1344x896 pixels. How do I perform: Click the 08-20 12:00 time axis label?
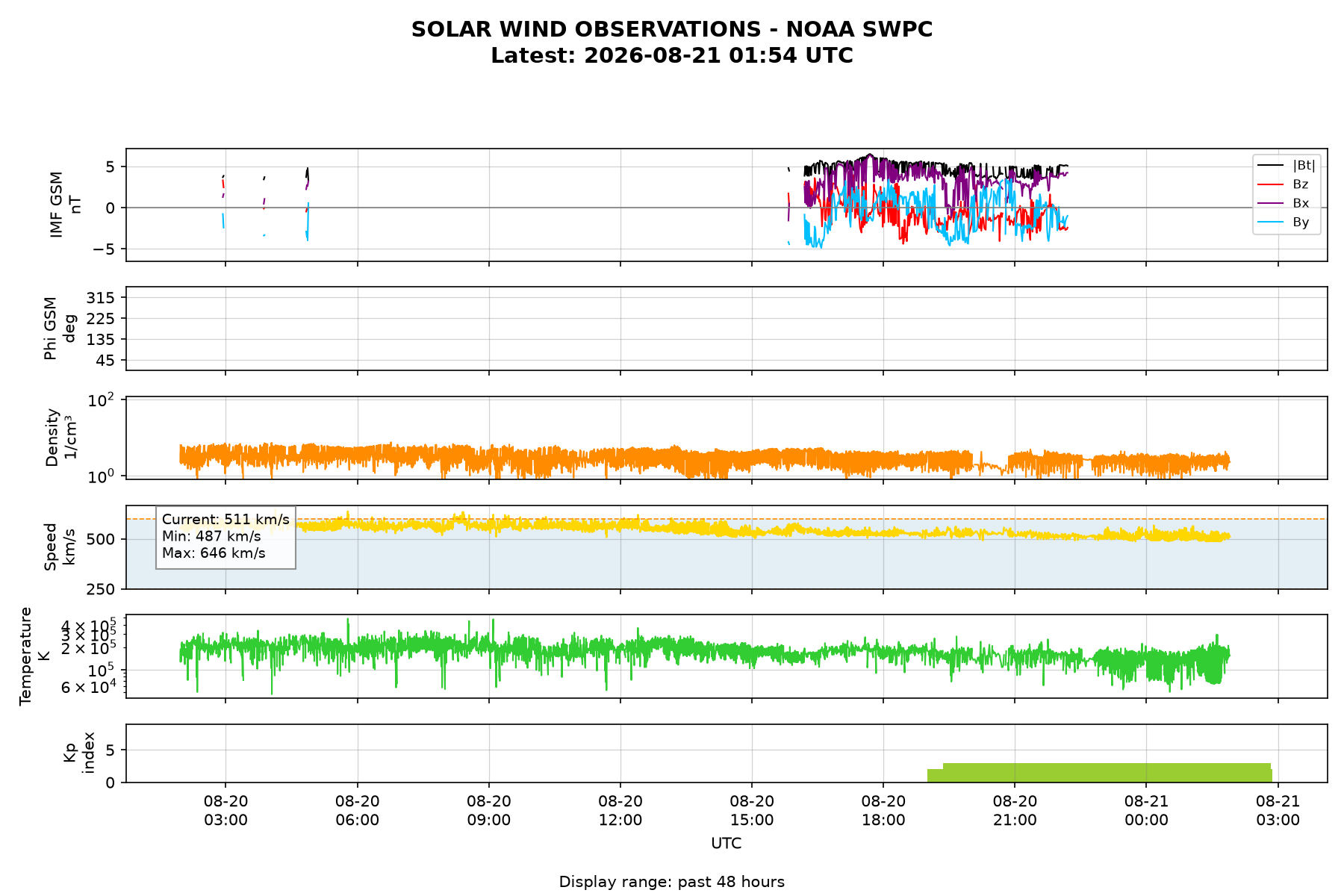pos(620,810)
